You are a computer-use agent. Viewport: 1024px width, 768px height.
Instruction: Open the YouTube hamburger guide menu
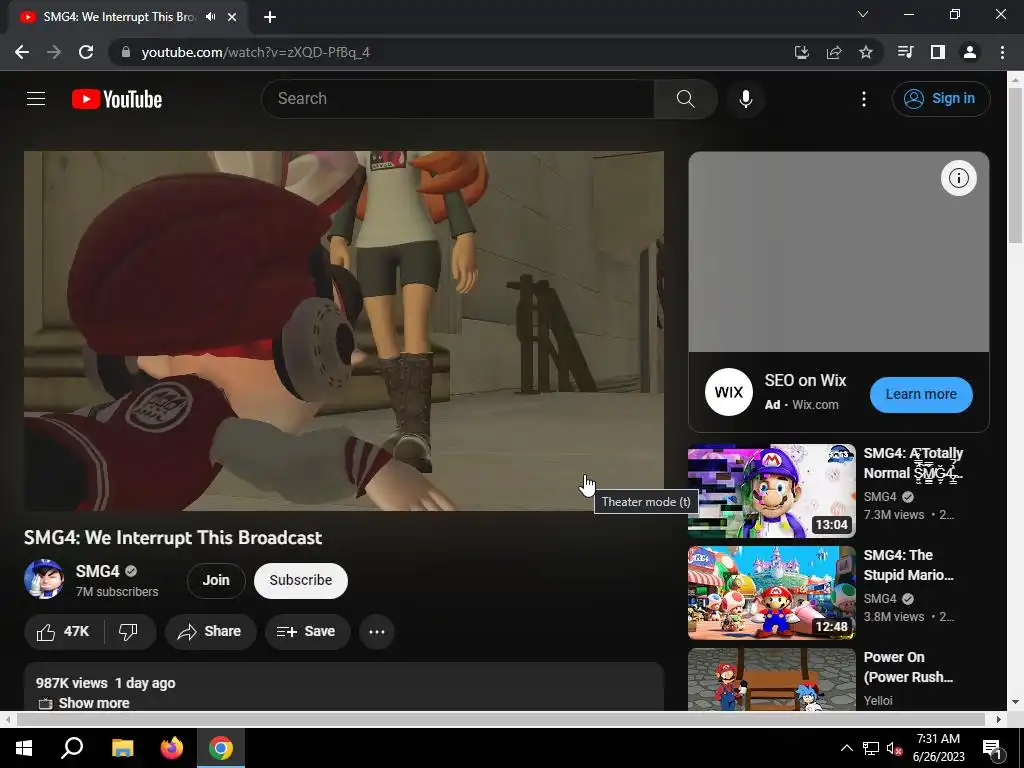[x=36, y=99]
